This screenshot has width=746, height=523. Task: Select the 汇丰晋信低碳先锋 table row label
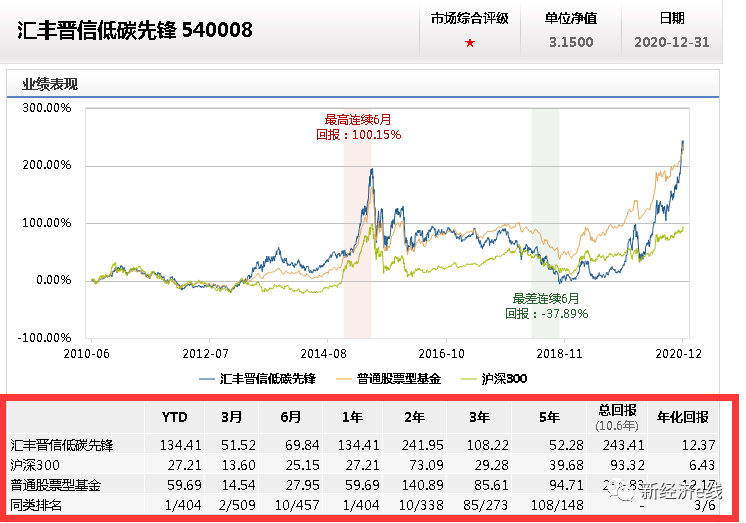tap(62, 445)
